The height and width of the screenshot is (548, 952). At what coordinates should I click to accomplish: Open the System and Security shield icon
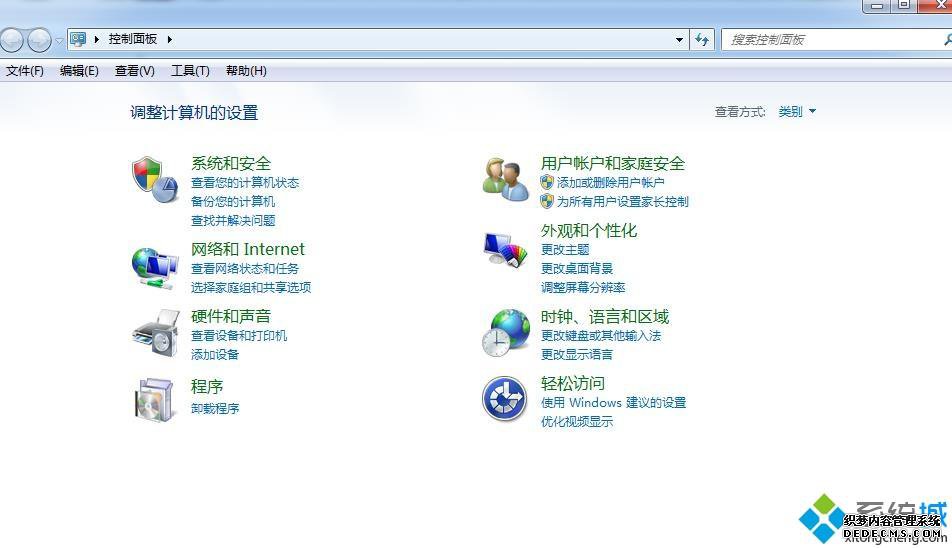coord(155,180)
